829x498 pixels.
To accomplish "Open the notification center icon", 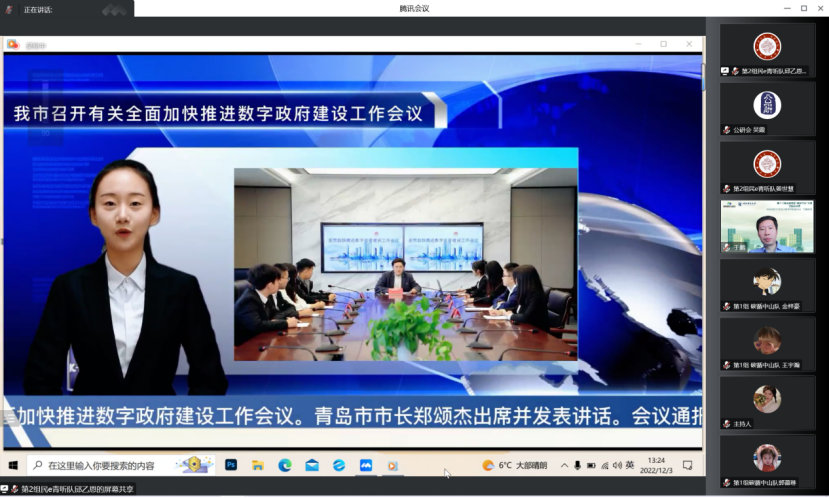I will coord(687,465).
